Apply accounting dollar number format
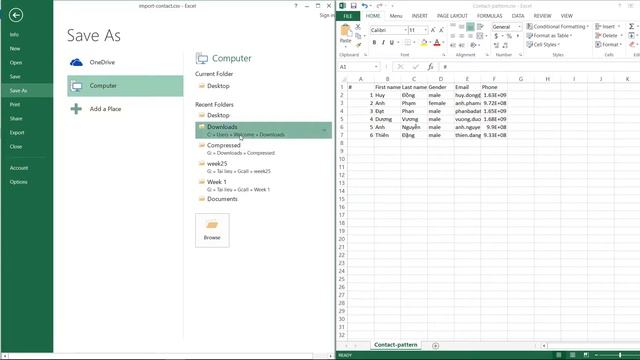Image resolution: width=640 pixels, height=360 pixels. pos(496,36)
